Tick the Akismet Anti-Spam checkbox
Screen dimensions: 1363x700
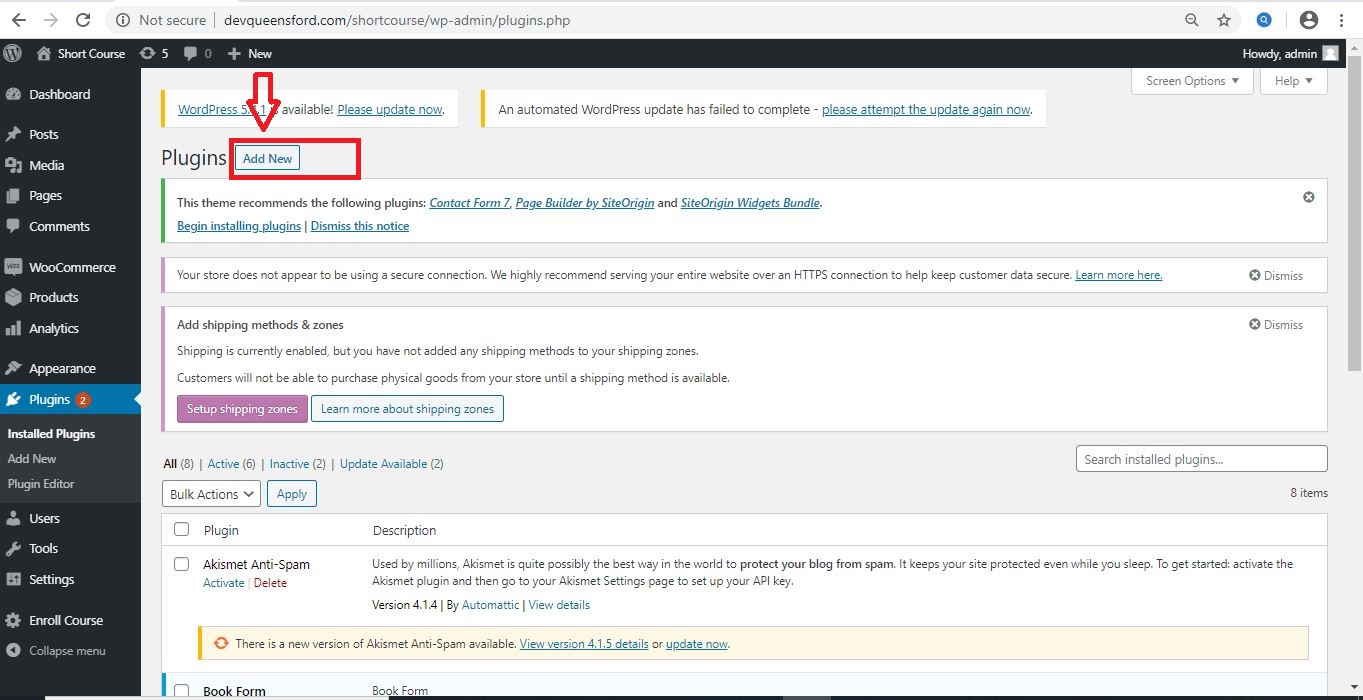181,564
